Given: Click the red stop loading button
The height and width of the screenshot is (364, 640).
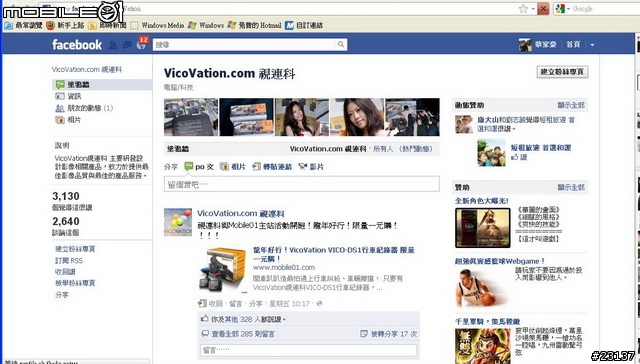Looking at the screenshot, I should click(x=543, y=8).
